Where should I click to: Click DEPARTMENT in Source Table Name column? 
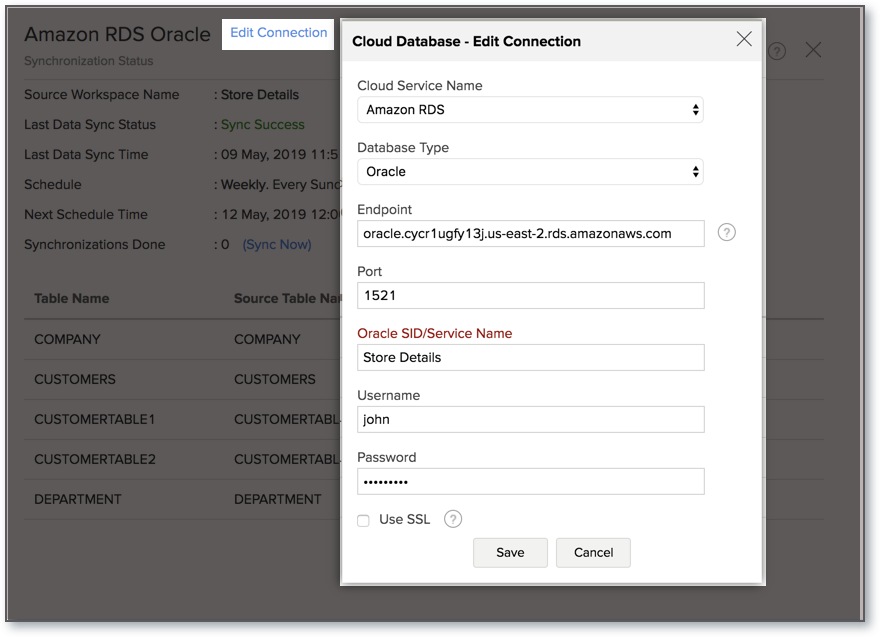(x=278, y=499)
